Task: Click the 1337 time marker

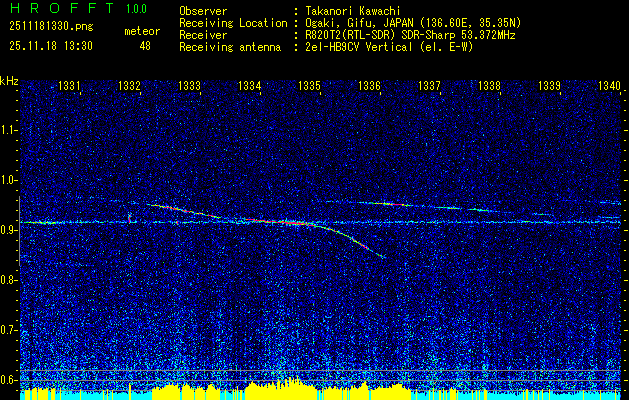Action: coord(430,85)
